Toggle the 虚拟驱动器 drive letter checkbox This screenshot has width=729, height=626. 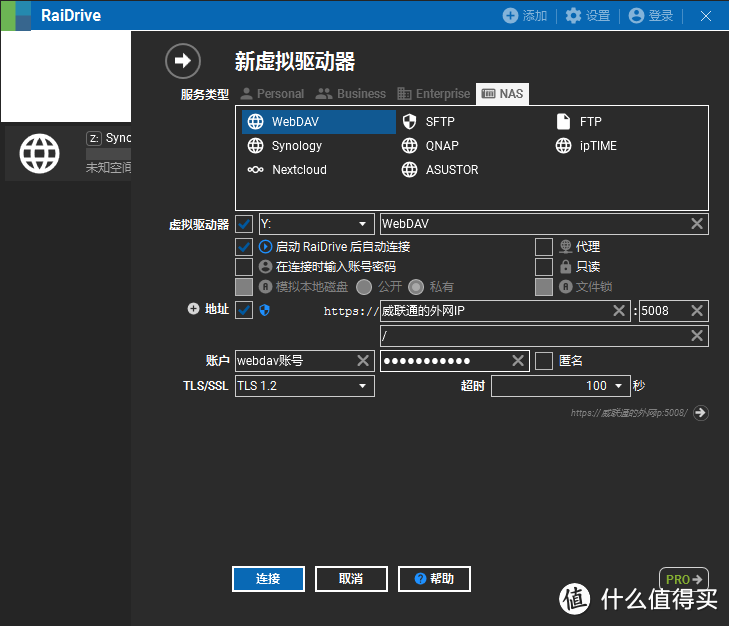click(244, 224)
